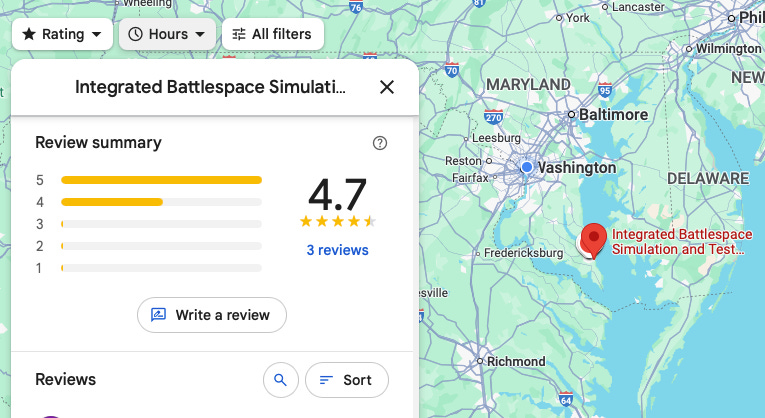Close the Integrated Battlespace Simulation panel
Screen dimensions: 765x418
pos(387,87)
